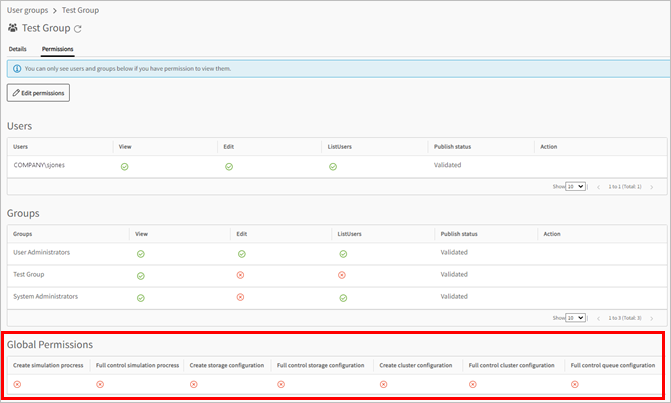This screenshot has width=671, height=403.
Task: Click the red X under Create storage configuration
Action: point(194,384)
